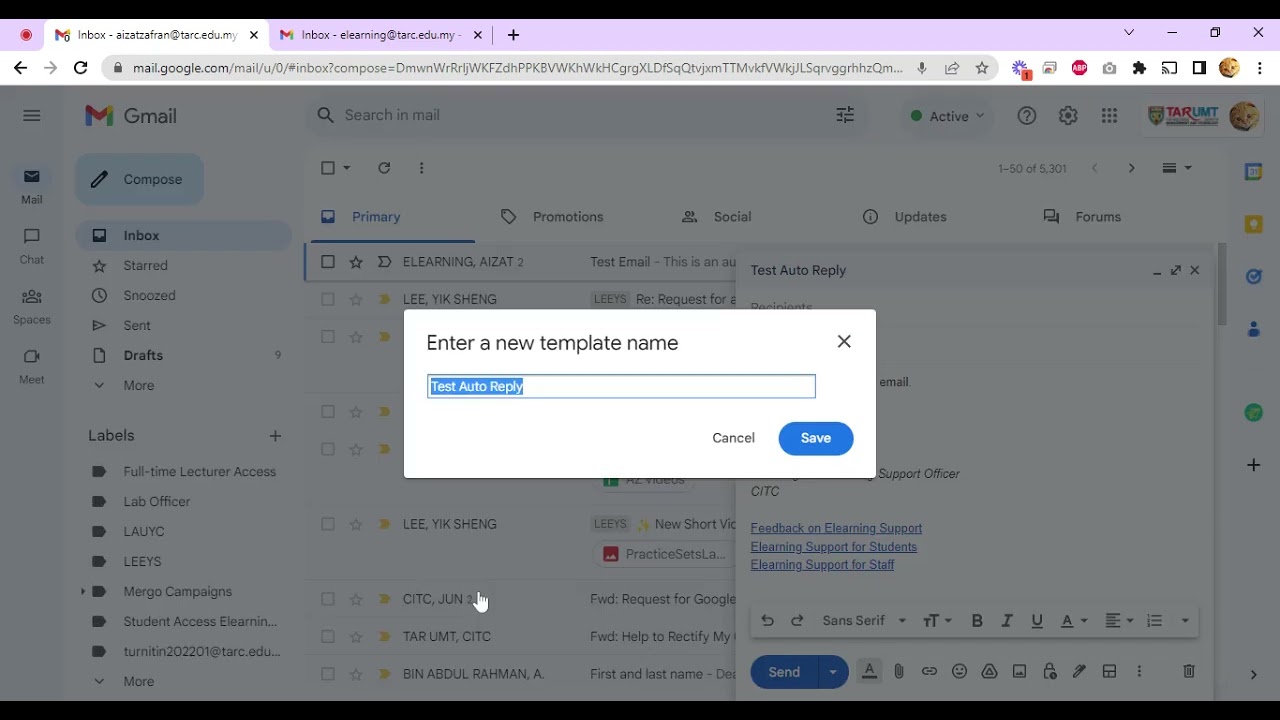Image resolution: width=1280 pixels, height=720 pixels.
Task: Select the CITC, JUN email checkbox
Action: (x=328, y=599)
